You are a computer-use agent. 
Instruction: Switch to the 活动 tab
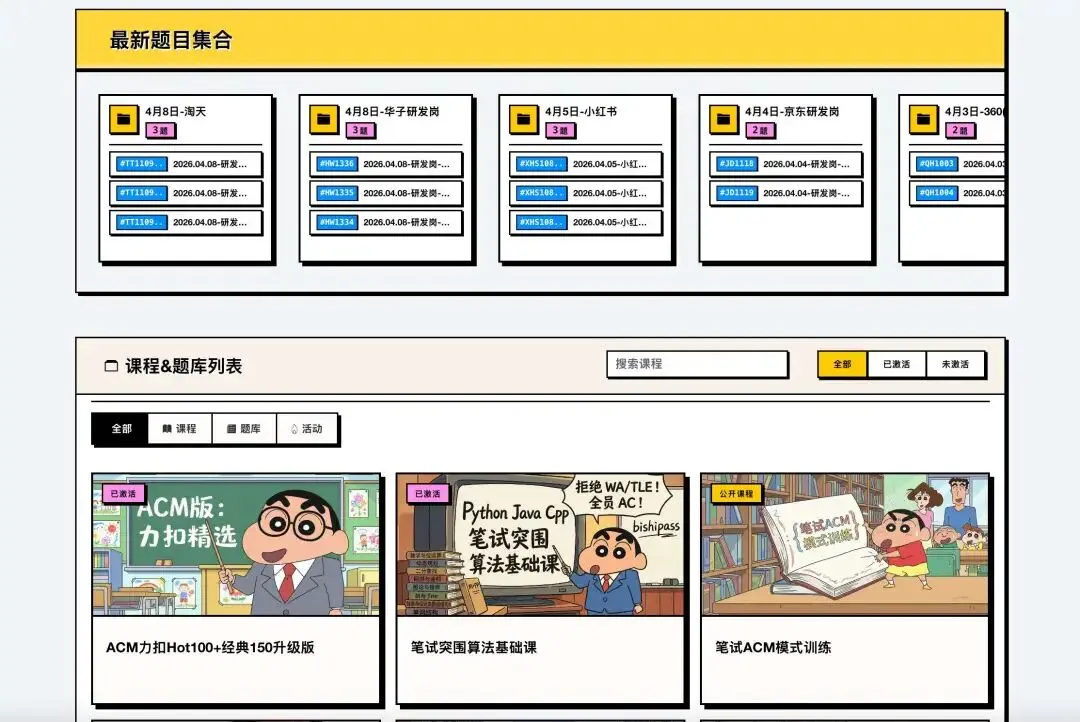tap(307, 429)
